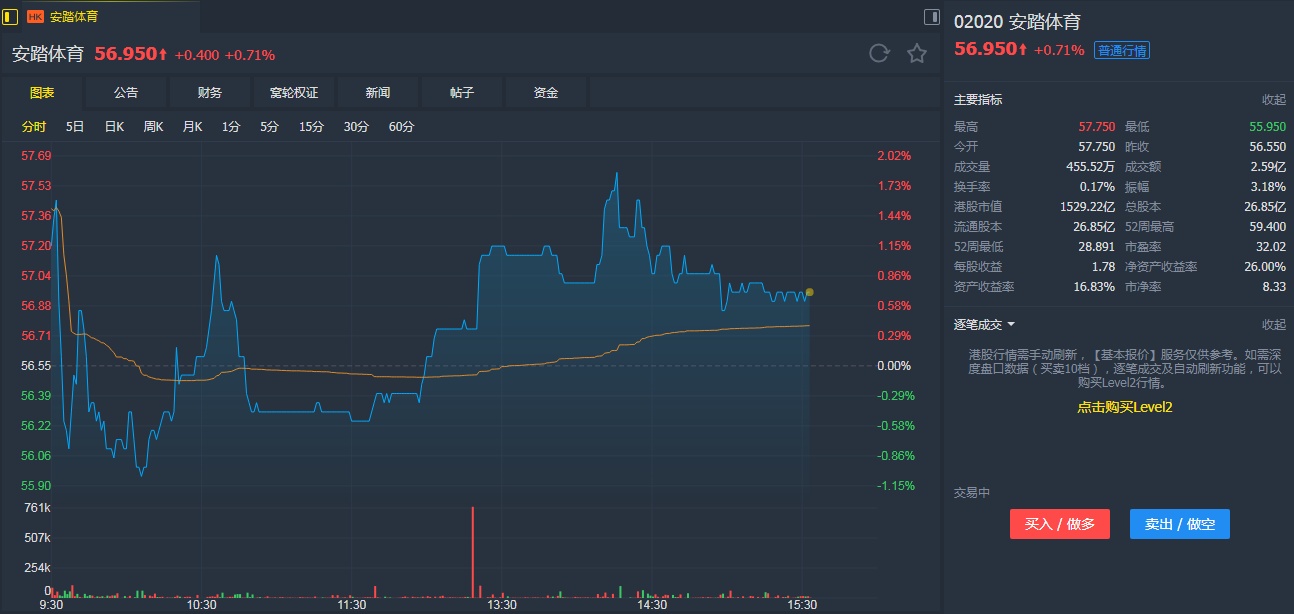
Task: Click the refresh quote icon
Action: coord(879,54)
